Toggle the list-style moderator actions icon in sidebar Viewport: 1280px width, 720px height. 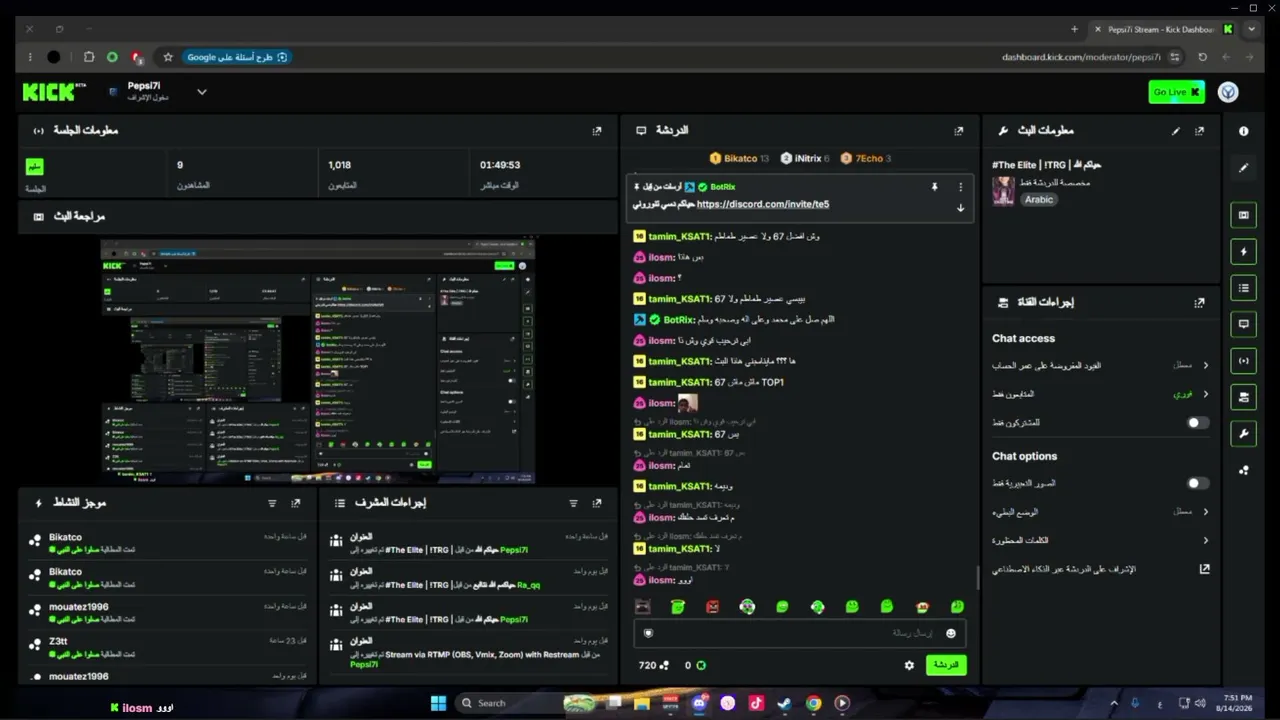[x=1243, y=288]
